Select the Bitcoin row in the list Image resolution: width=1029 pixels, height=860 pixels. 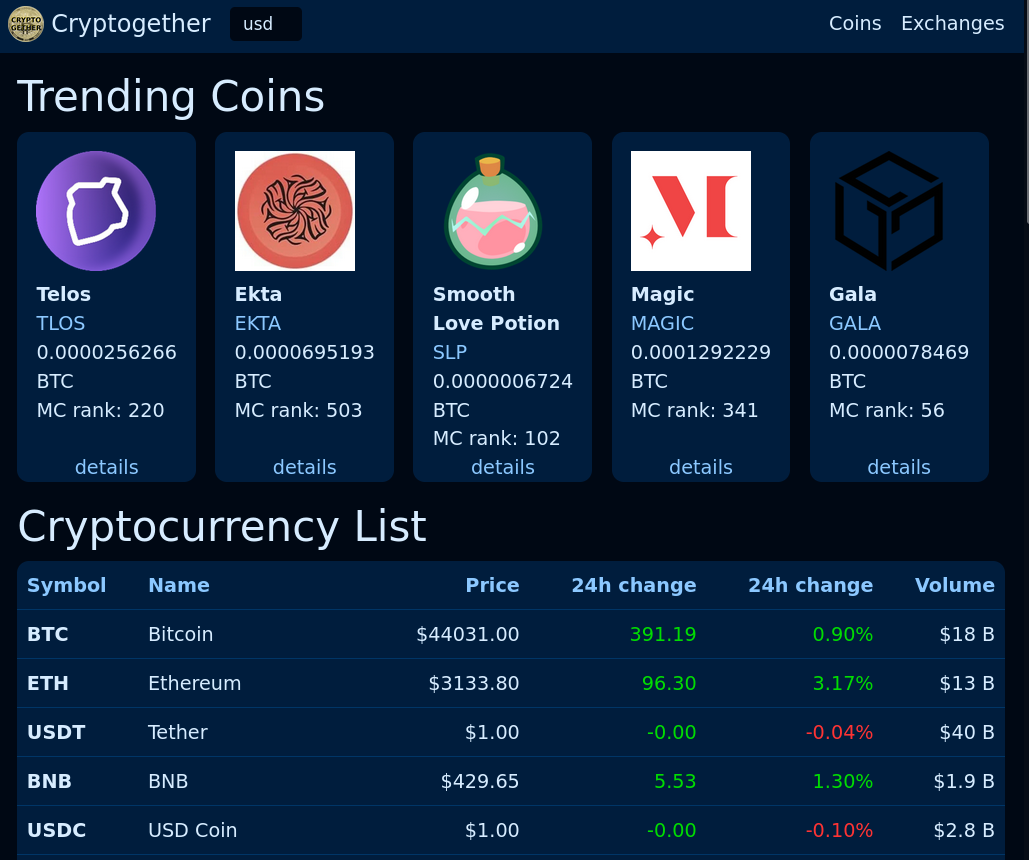tap(180, 634)
